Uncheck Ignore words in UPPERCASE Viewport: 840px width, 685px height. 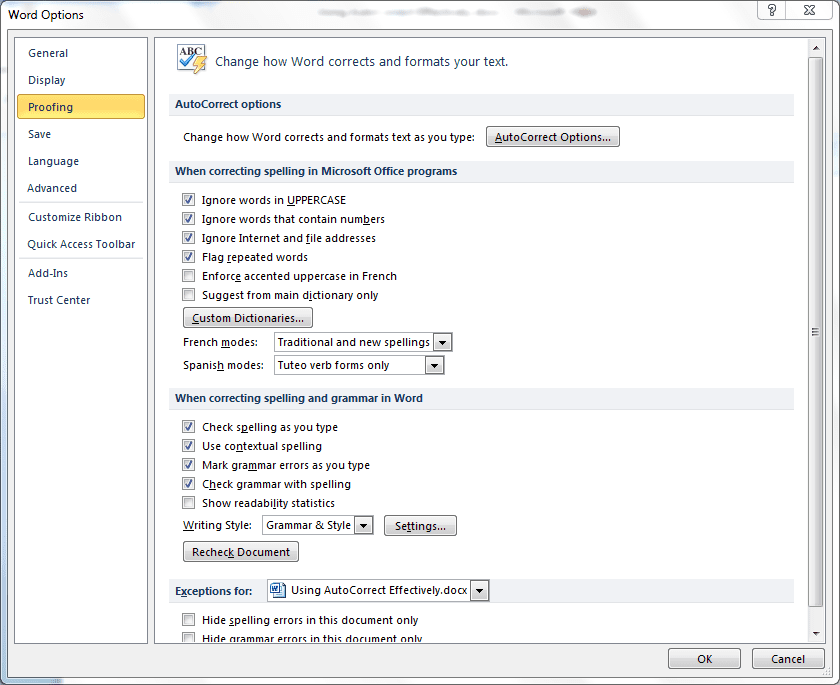click(188, 199)
